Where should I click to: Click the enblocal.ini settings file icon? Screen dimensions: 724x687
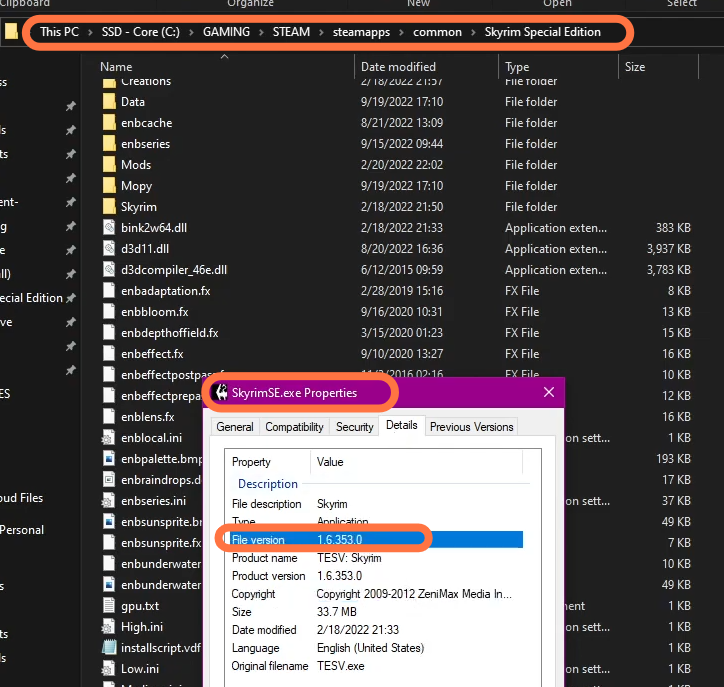[x=109, y=438]
